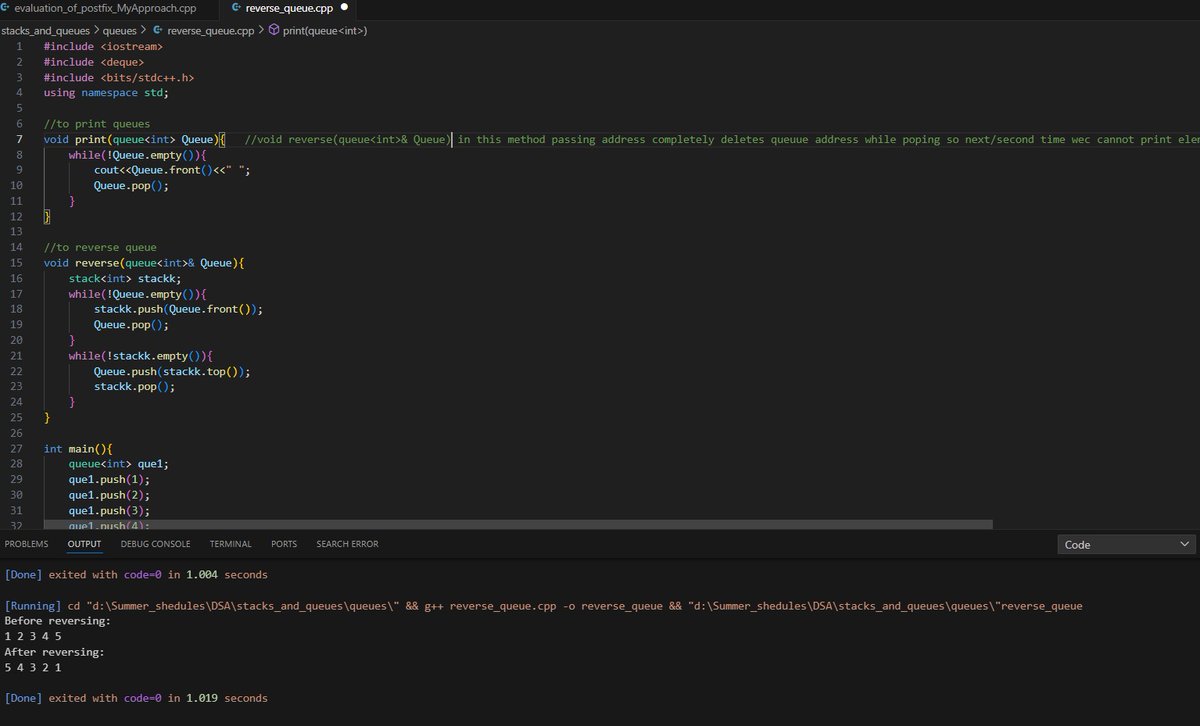Click 'Before reversing:' in output

58,621
